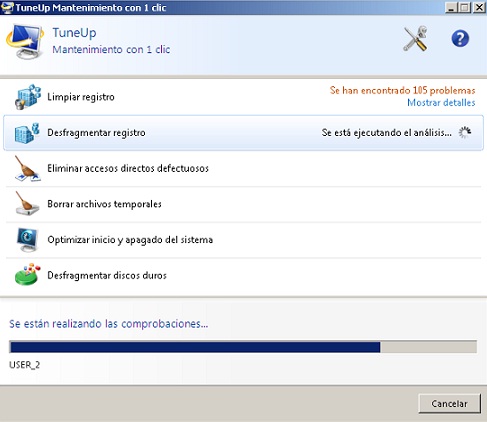Click the TuneUp computer logo icon
Image resolution: width=487 pixels, height=422 pixels.
[x=25, y=41]
